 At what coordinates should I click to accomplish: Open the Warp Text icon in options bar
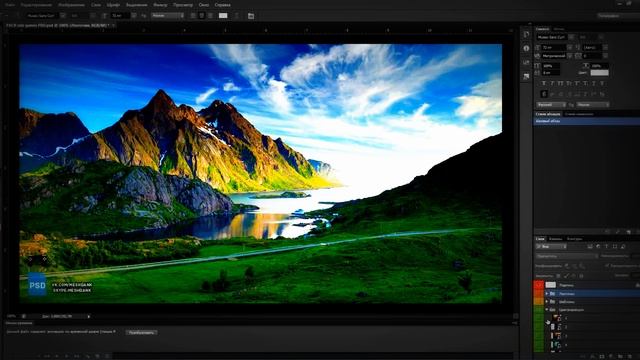coord(236,16)
